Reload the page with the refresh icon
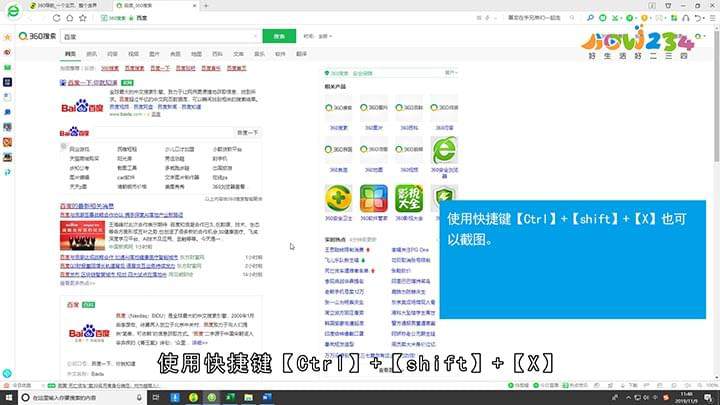 56,18
